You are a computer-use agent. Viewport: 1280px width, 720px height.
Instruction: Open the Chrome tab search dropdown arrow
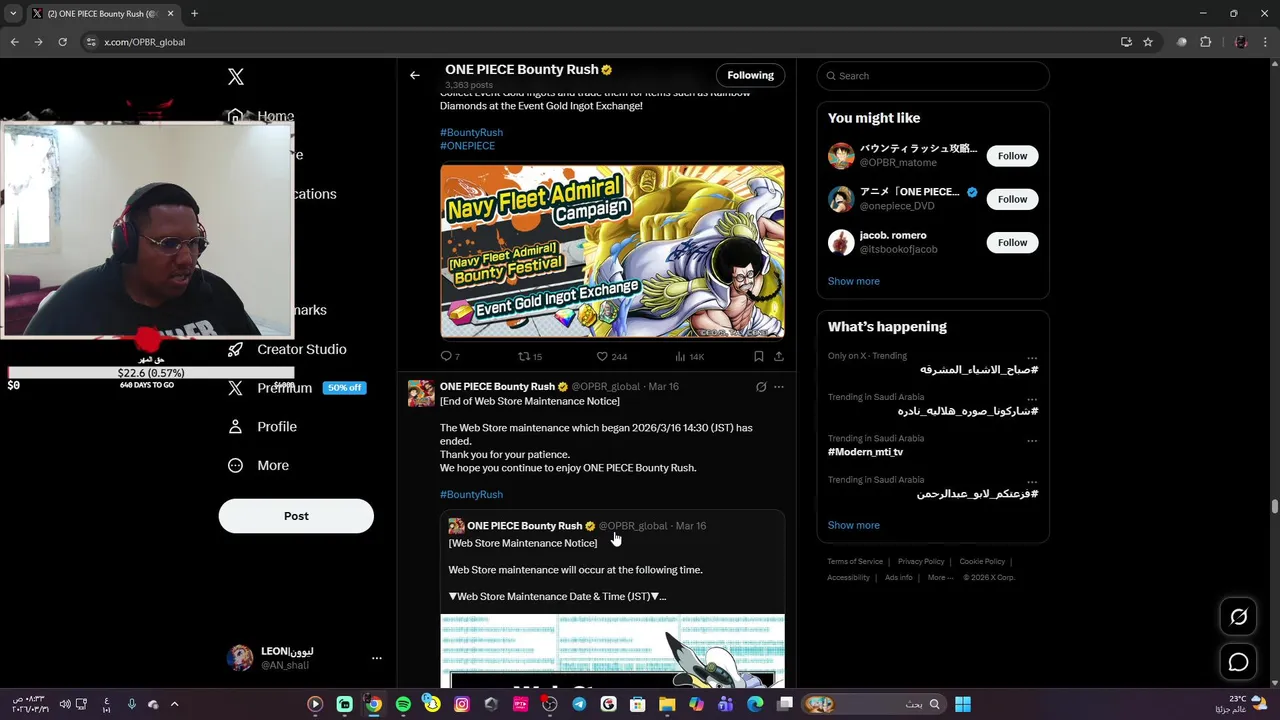(x=13, y=14)
